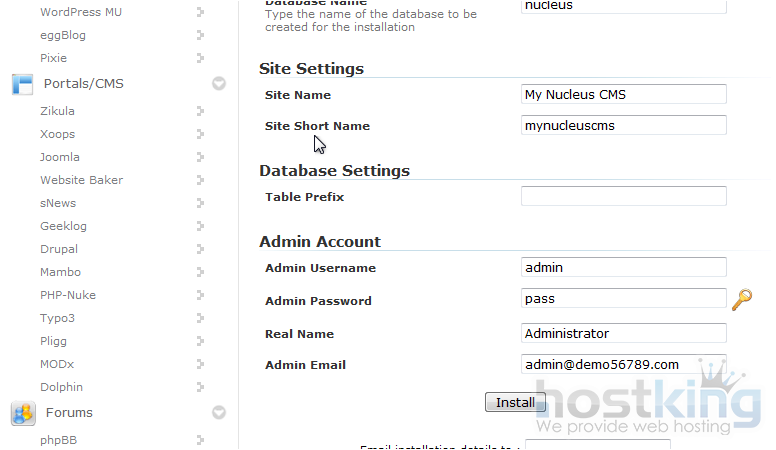Open the Dolphin script in sidebar
Viewport: 776px width, 450px height.
coord(61,387)
